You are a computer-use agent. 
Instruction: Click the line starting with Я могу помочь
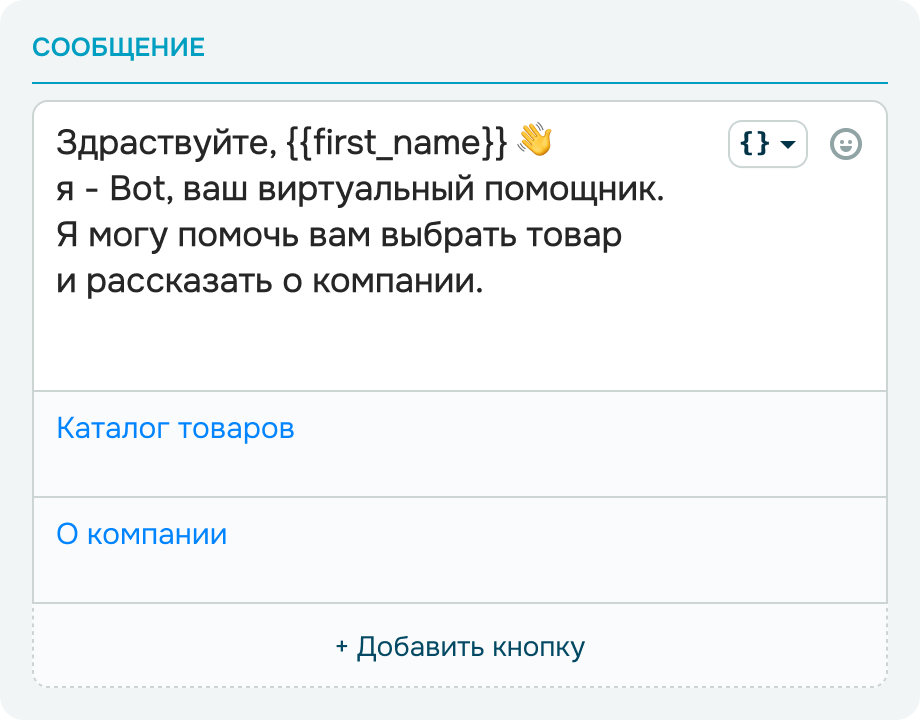(x=339, y=236)
